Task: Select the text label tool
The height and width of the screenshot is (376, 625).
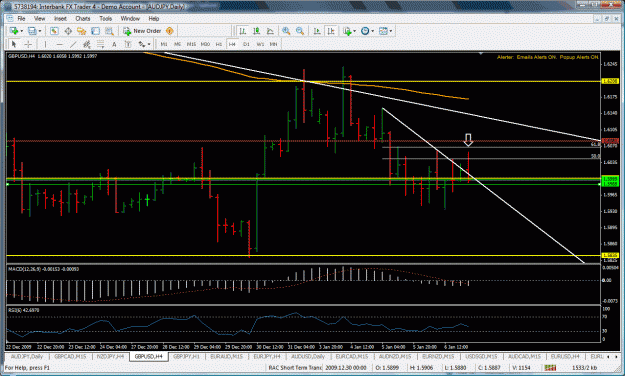Action: coord(128,44)
